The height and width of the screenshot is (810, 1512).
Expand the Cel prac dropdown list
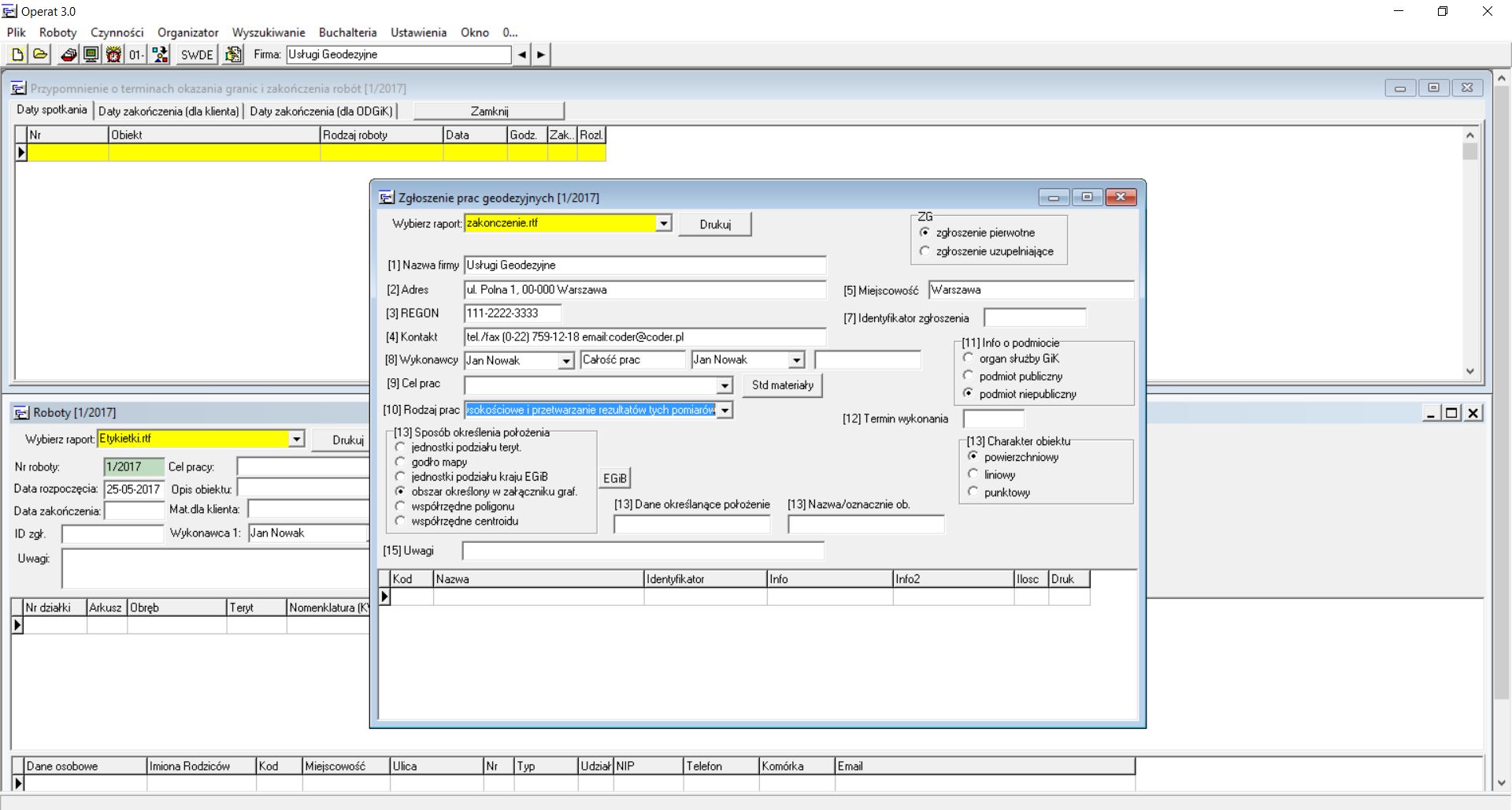click(724, 386)
